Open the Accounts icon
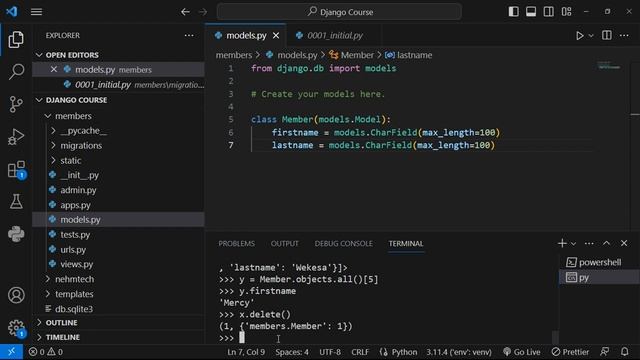Screen dimensions: 640x360 tap(16, 295)
